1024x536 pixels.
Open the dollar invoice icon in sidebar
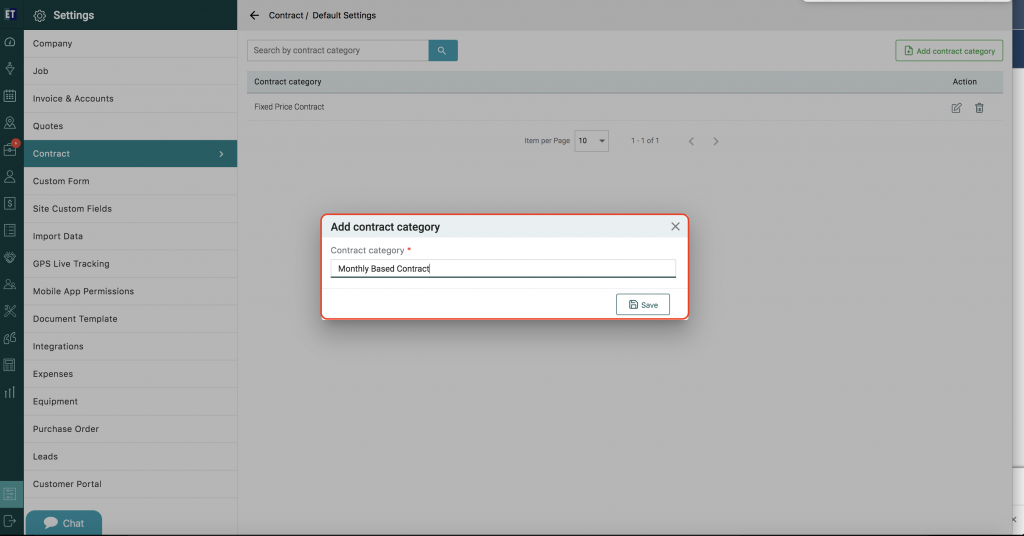pyautogui.click(x=10, y=203)
